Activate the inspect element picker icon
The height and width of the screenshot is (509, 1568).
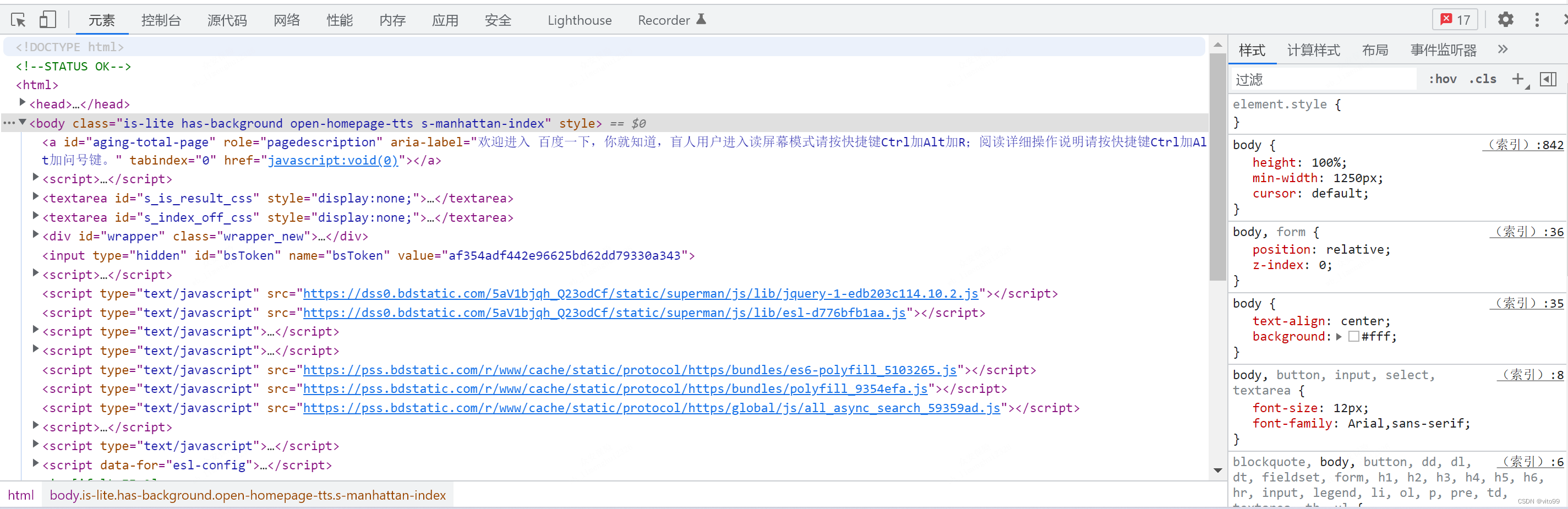[x=18, y=20]
